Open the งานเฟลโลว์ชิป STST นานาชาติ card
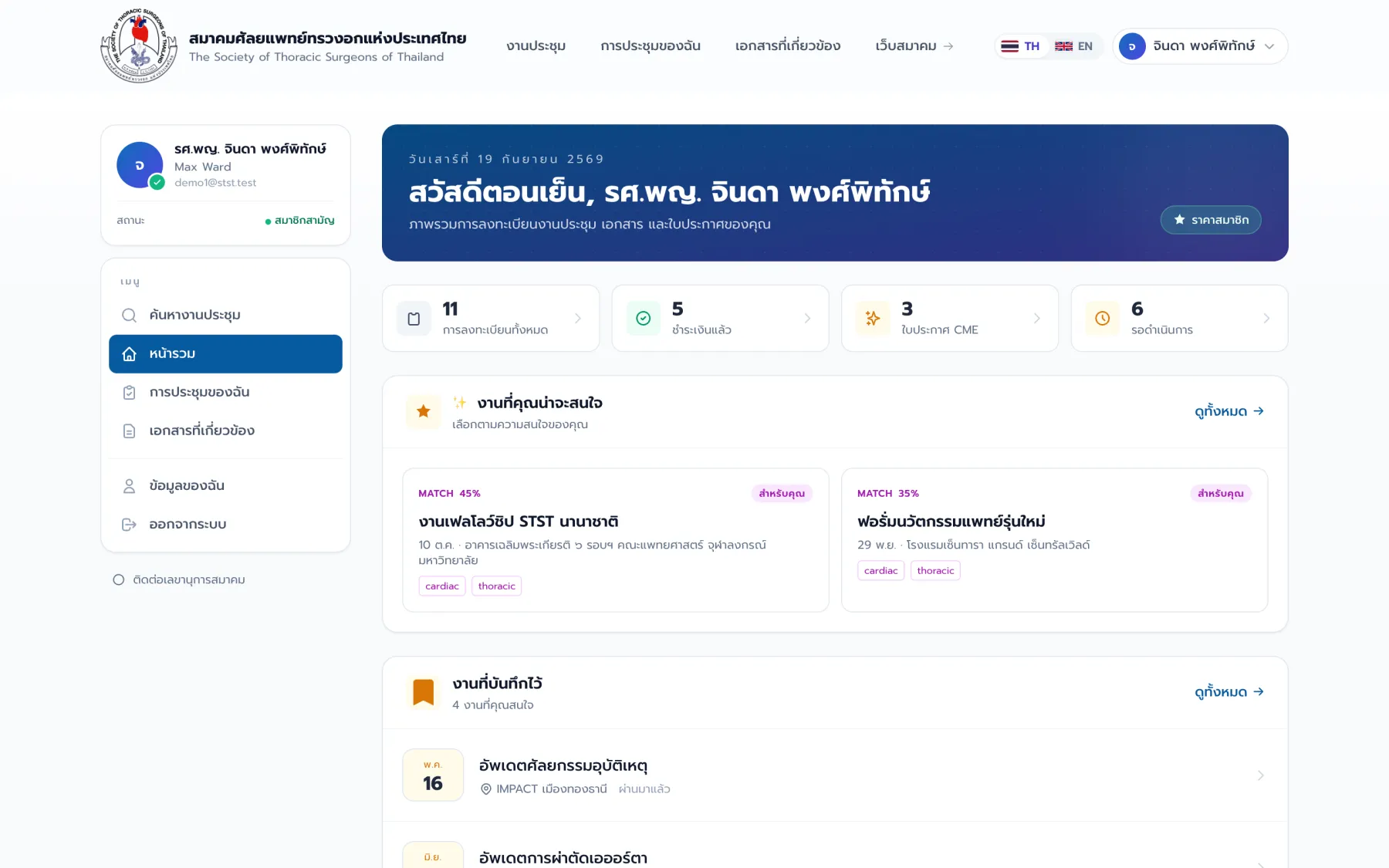 pos(616,540)
